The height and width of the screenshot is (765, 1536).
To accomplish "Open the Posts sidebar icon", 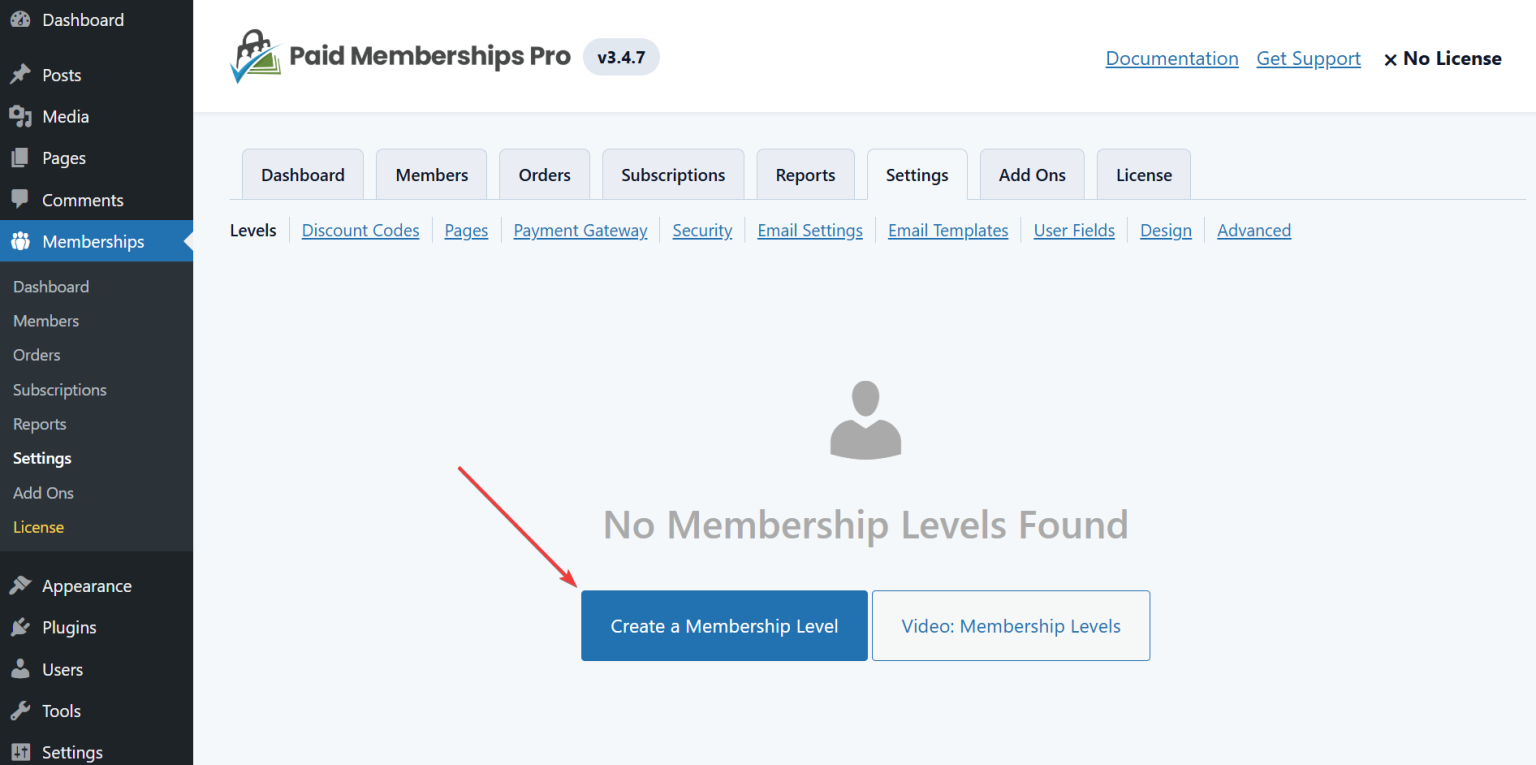I will [x=23, y=74].
